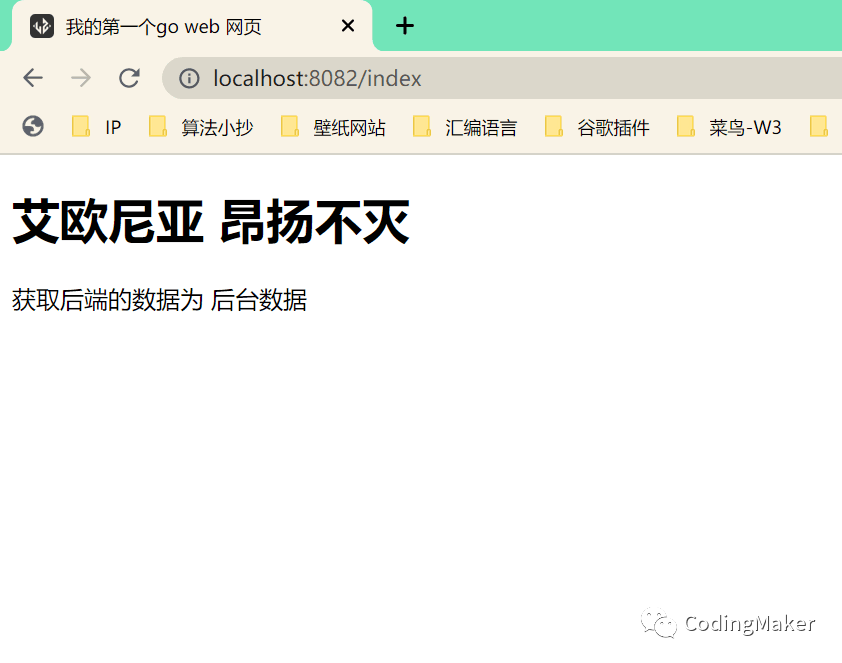
Task: Click the 算法小抄 bookmark folder icon
Action: coord(158,127)
